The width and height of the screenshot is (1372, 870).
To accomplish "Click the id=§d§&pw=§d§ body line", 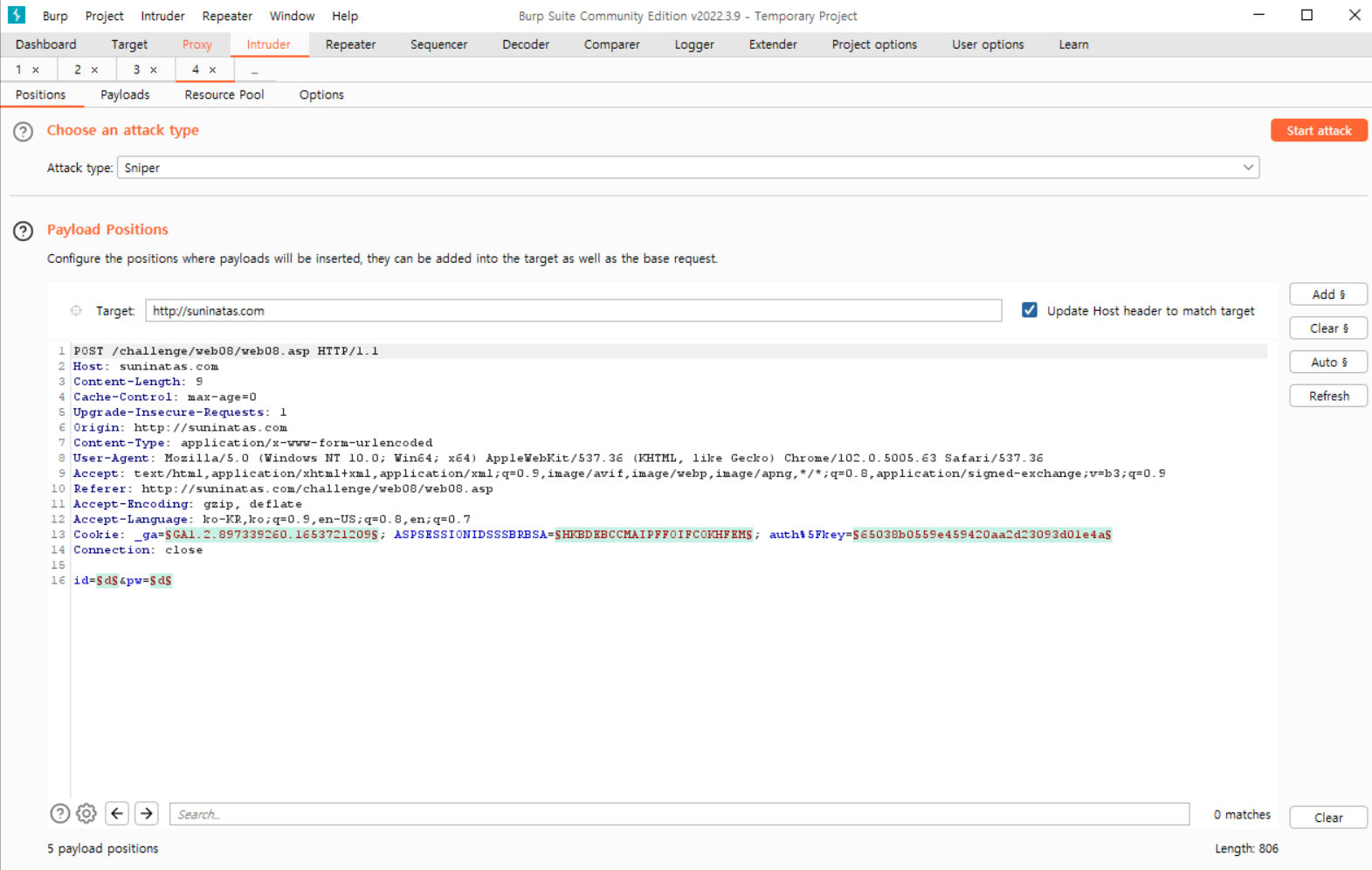I will click(x=122, y=581).
